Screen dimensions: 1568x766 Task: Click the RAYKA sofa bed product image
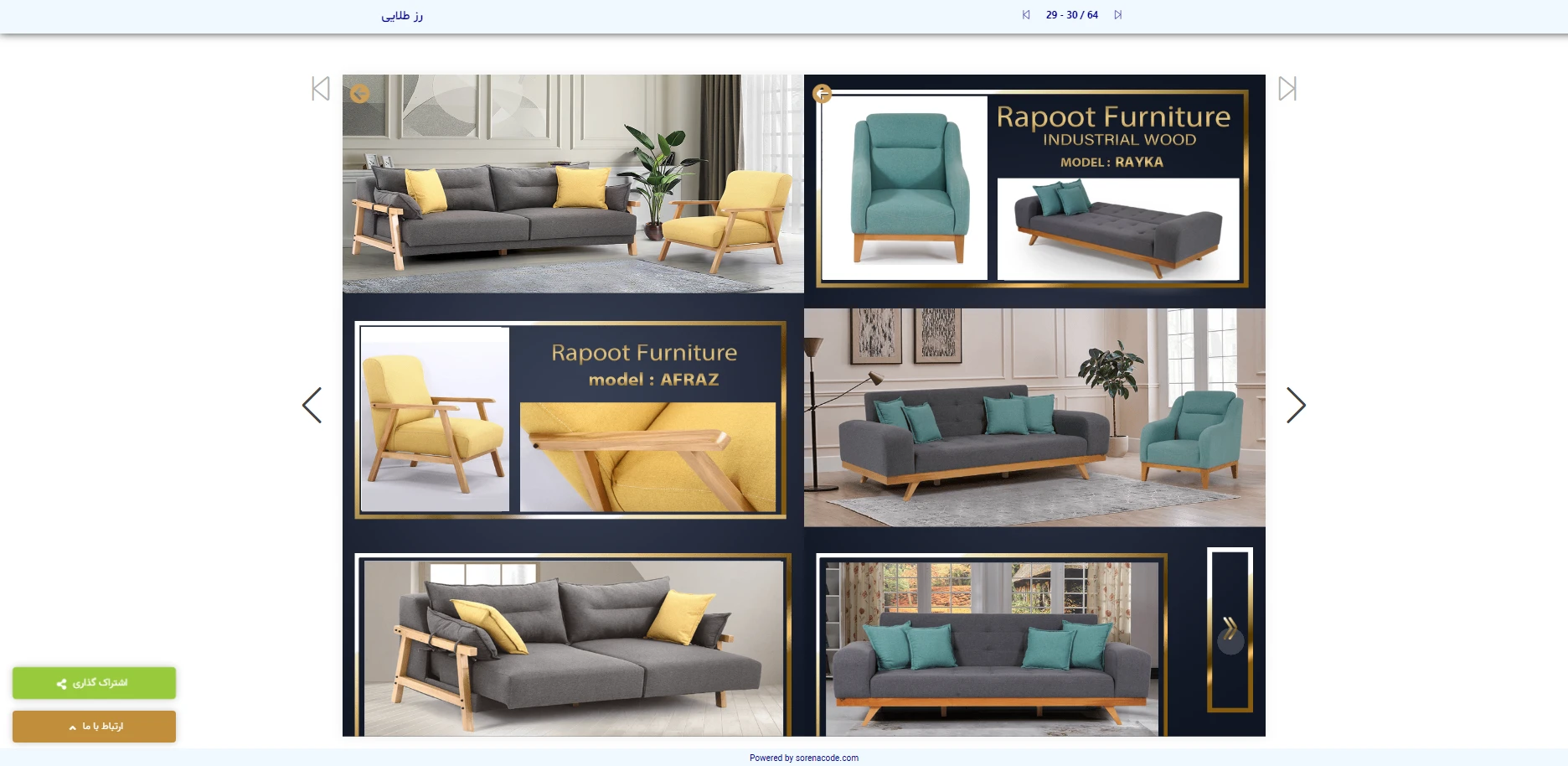(1118, 229)
